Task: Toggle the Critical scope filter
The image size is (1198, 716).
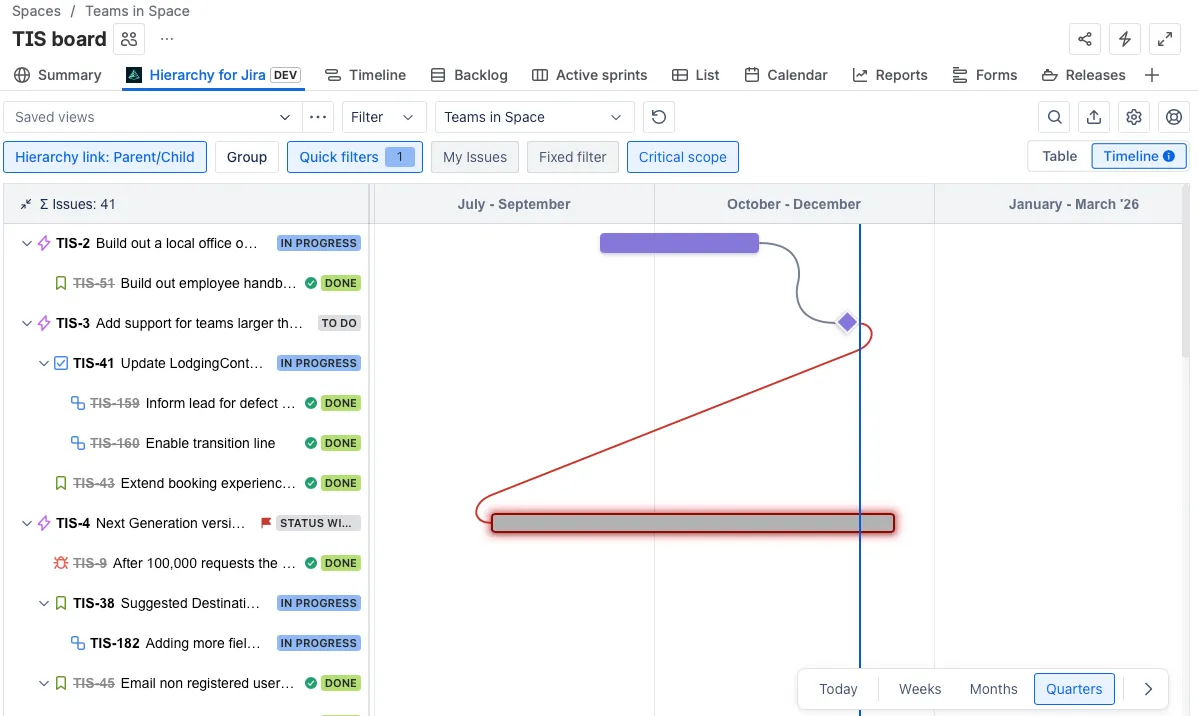Action: coord(682,157)
